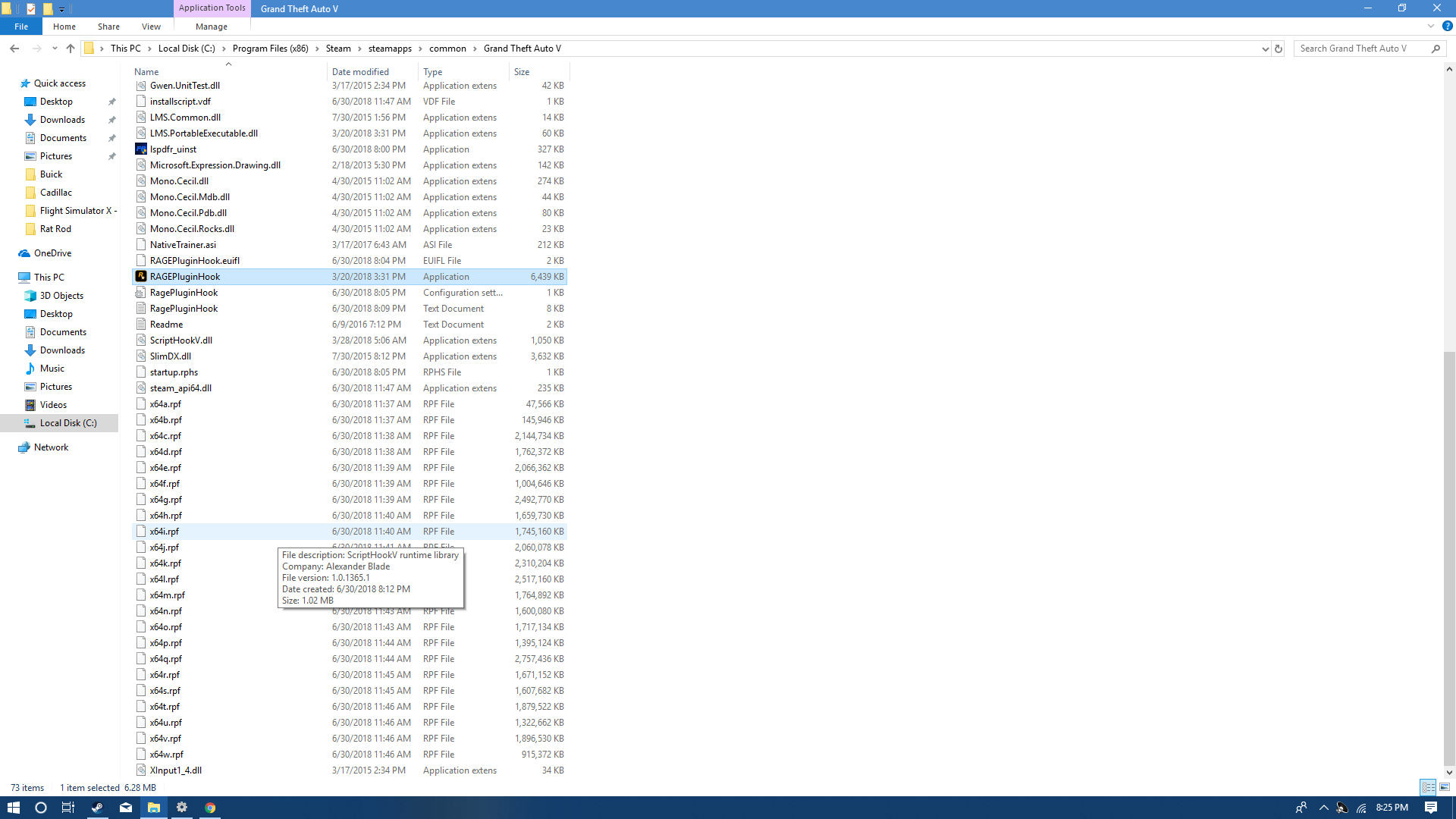The image size is (1456, 819).
Task: Open the Help question mark icon
Action: click(x=1447, y=26)
